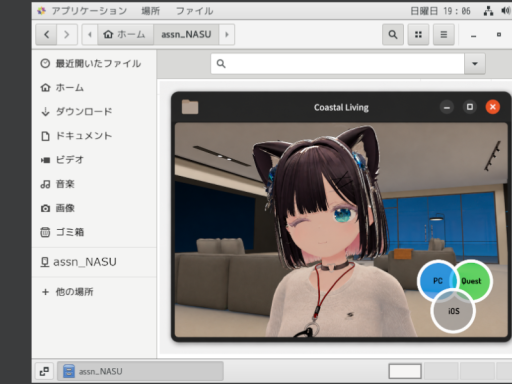Go forward with the right arrow button
The height and width of the screenshot is (384, 512).
click(x=67, y=34)
